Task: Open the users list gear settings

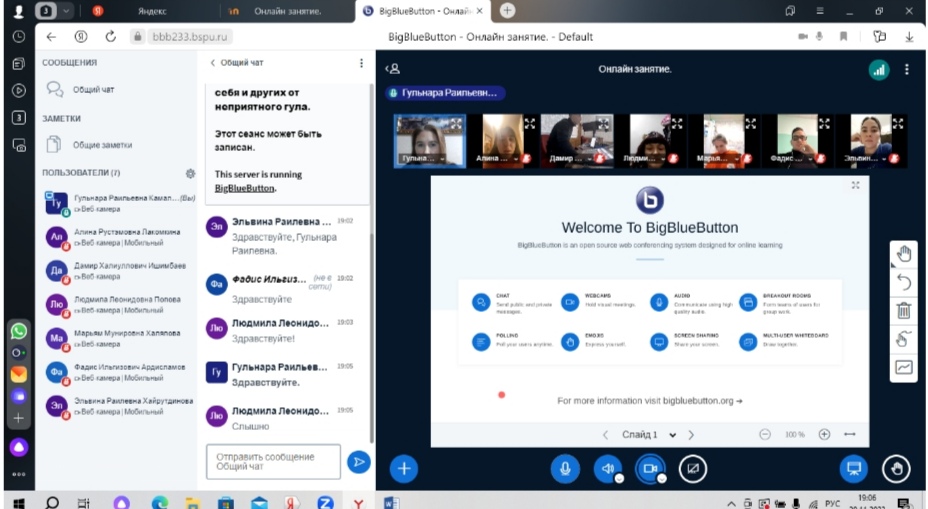Action: pyautogui.click(x=190, y=173)
